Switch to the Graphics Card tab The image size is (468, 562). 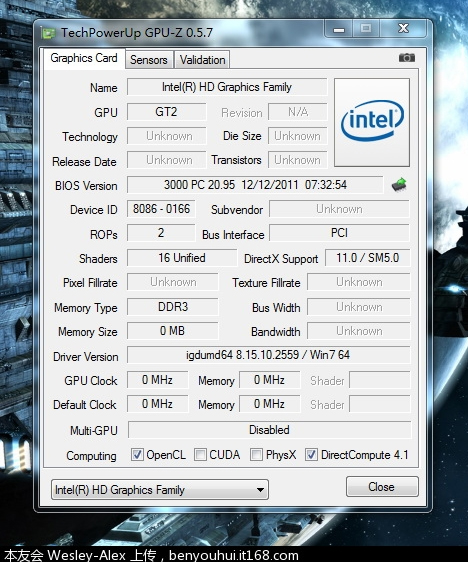pos(84,58)
